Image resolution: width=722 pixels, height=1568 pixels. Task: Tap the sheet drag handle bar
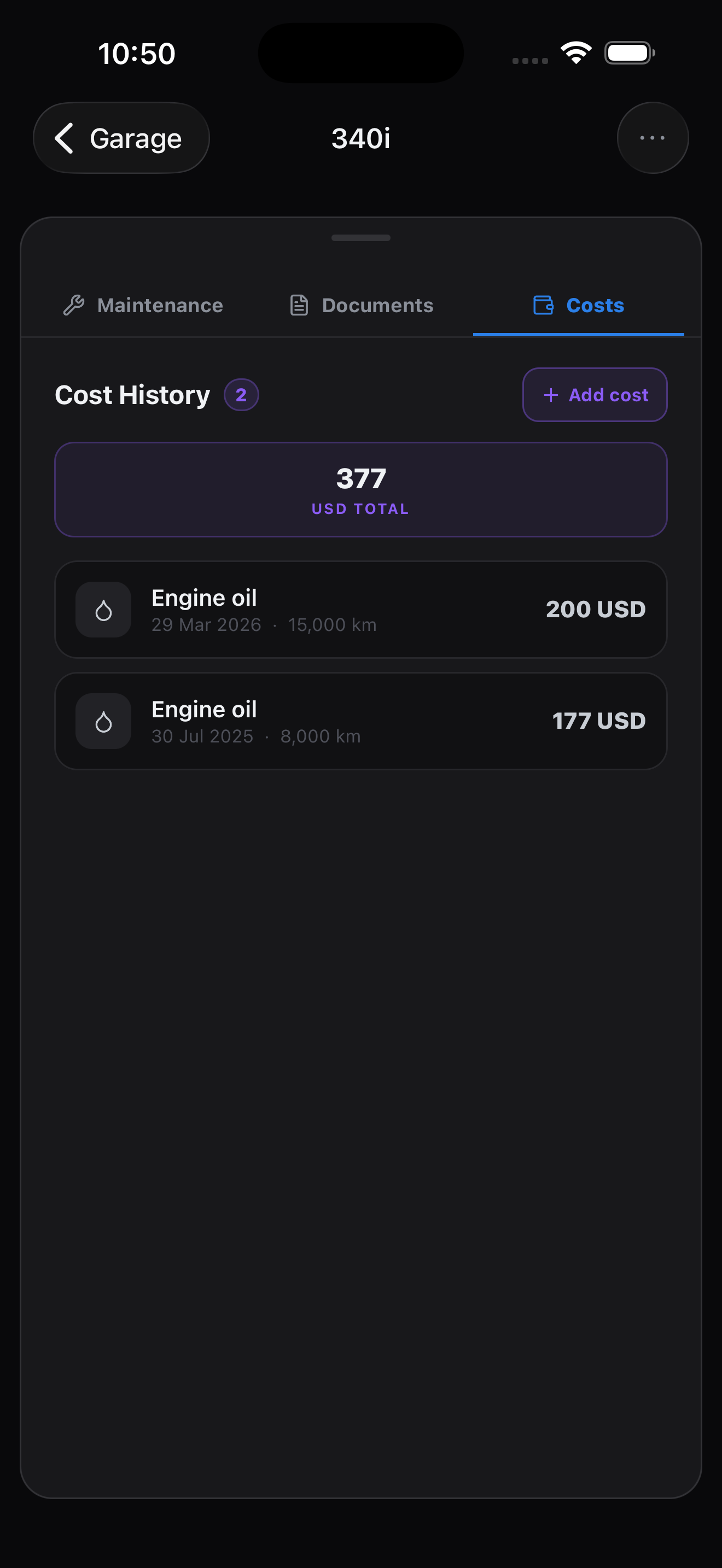[x=361, y=238]
